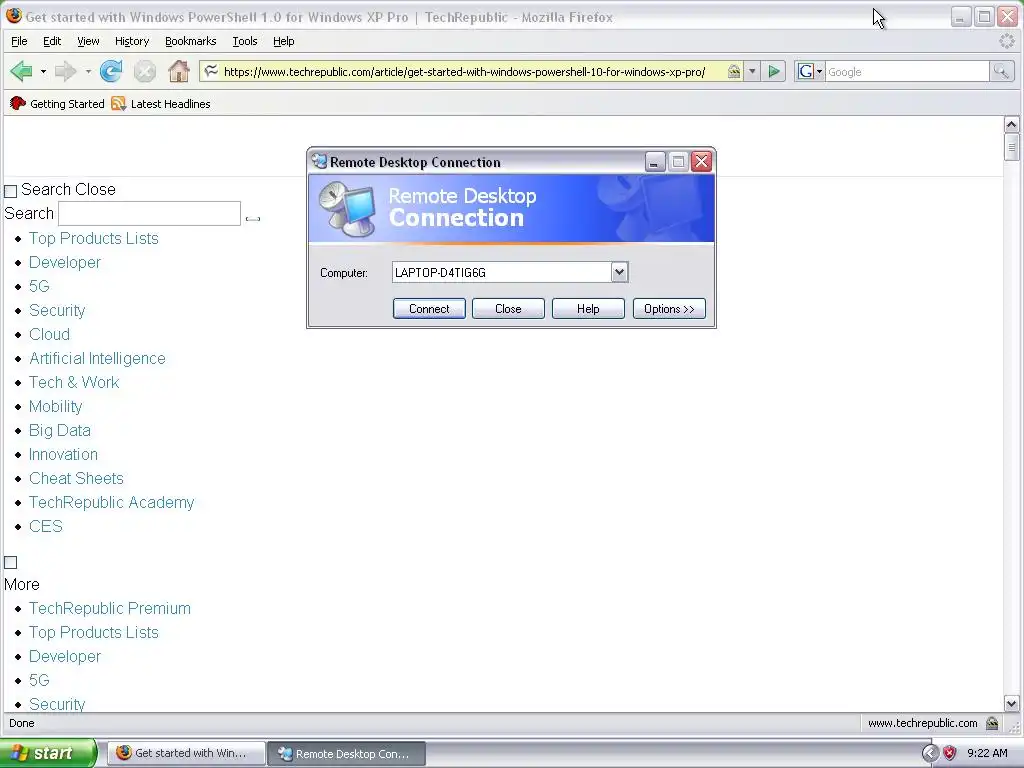Image resolution: width=1024 pixels, height=768 pixels.
Task: Open the TechRepublic Premium link
Action: (110, 608)
